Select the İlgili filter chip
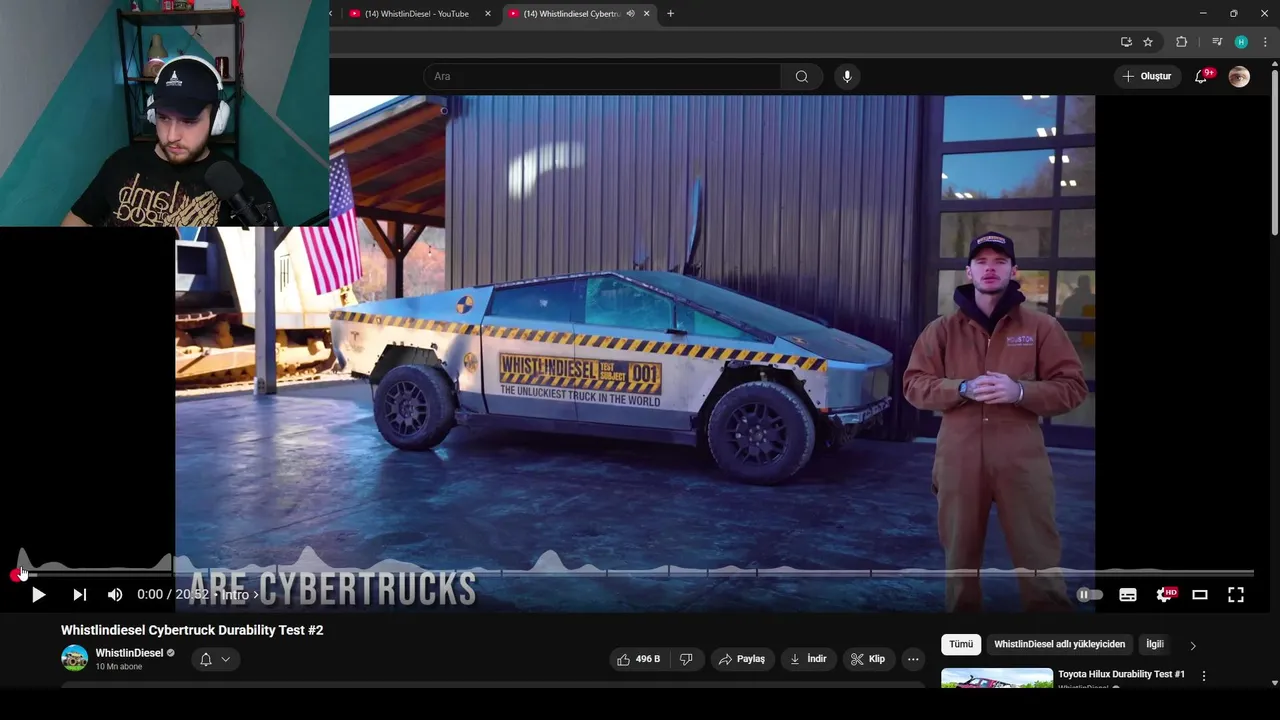The height and width of the screenshot is (720, 1280). click(x=1155, y=645)
